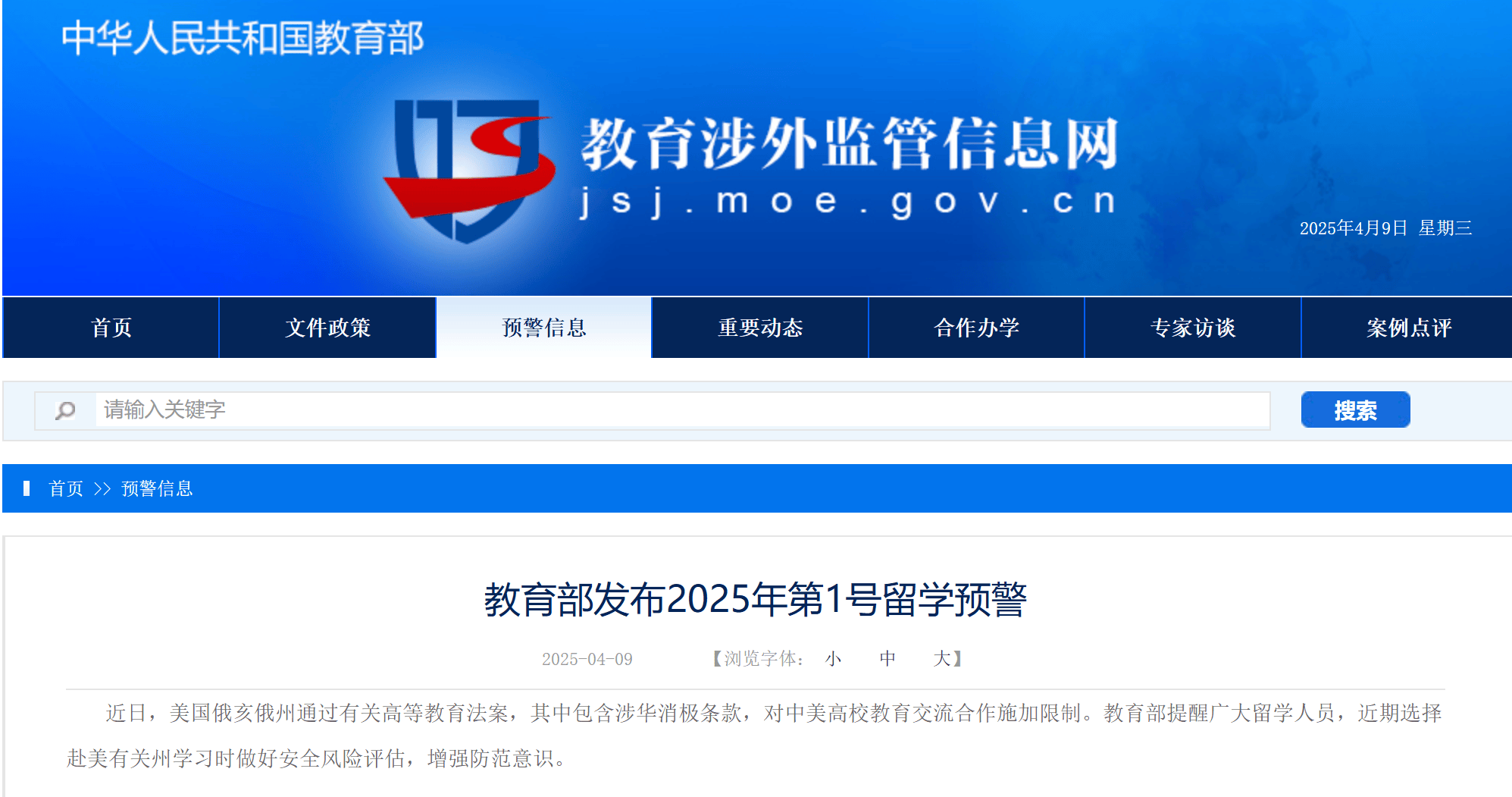This screenshot has height=797, width=1512.
Task: Click the white marker before 首页 breadcrumb
Action: tap(27, 488)
